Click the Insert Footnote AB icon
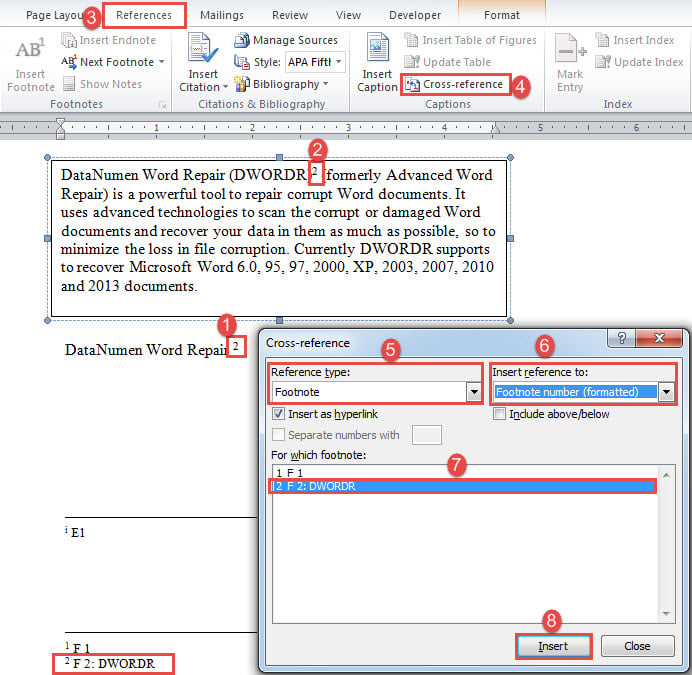 coord(30,49)
